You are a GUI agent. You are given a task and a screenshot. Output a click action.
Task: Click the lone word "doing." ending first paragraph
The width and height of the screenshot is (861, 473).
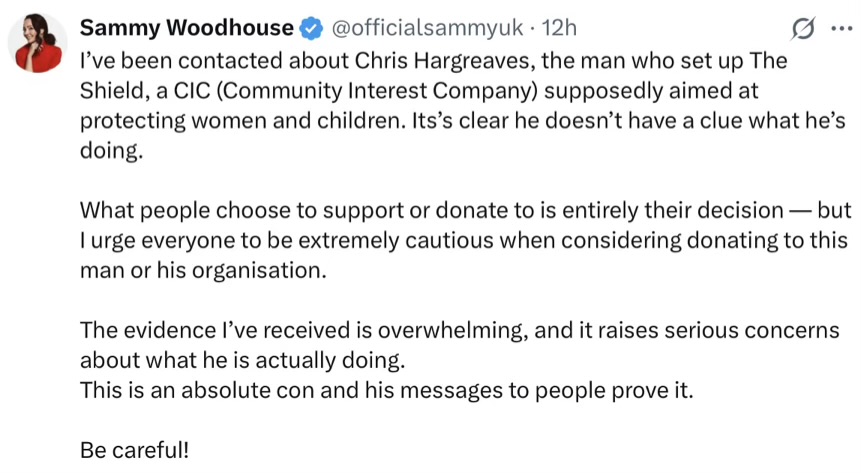pyautogui.click(x=111, y=151)
